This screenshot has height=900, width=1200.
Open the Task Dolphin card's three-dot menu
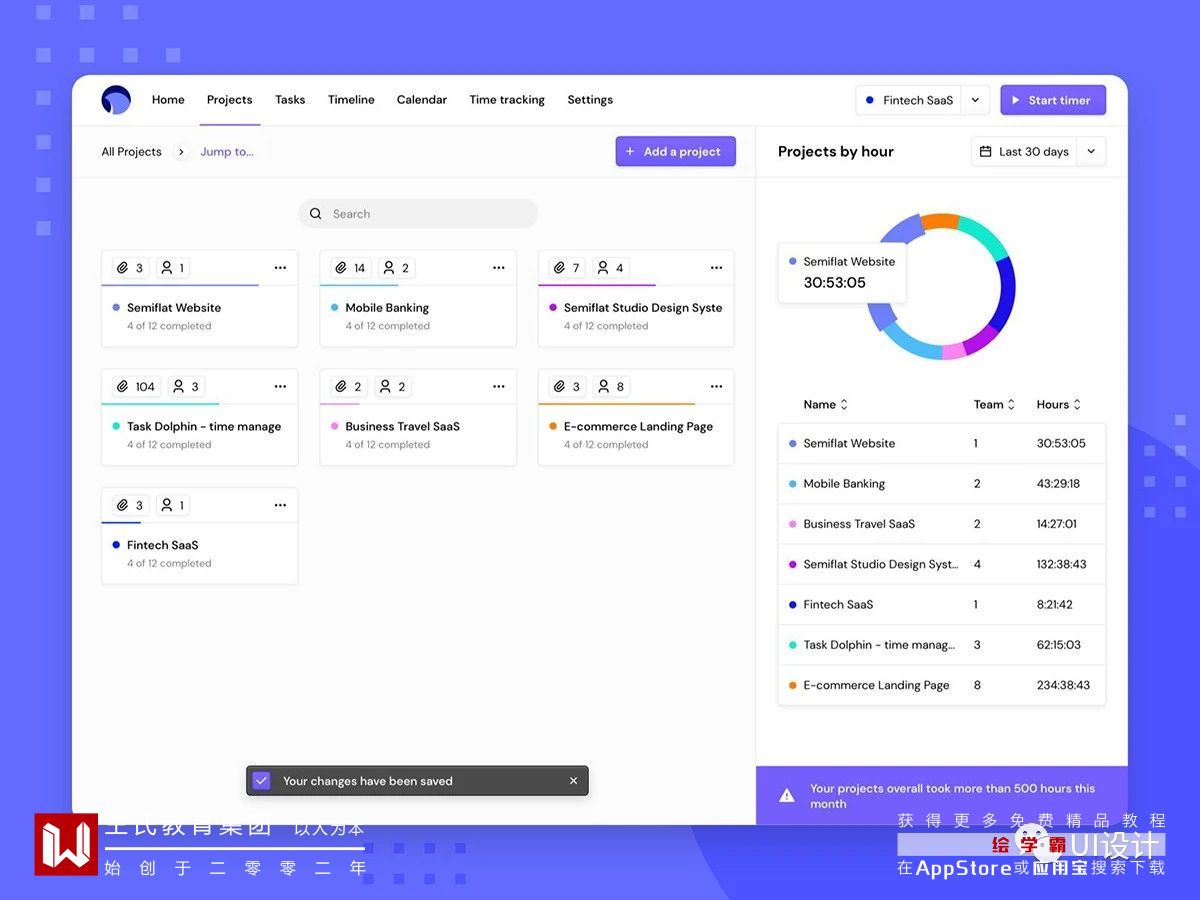(280, 386)
